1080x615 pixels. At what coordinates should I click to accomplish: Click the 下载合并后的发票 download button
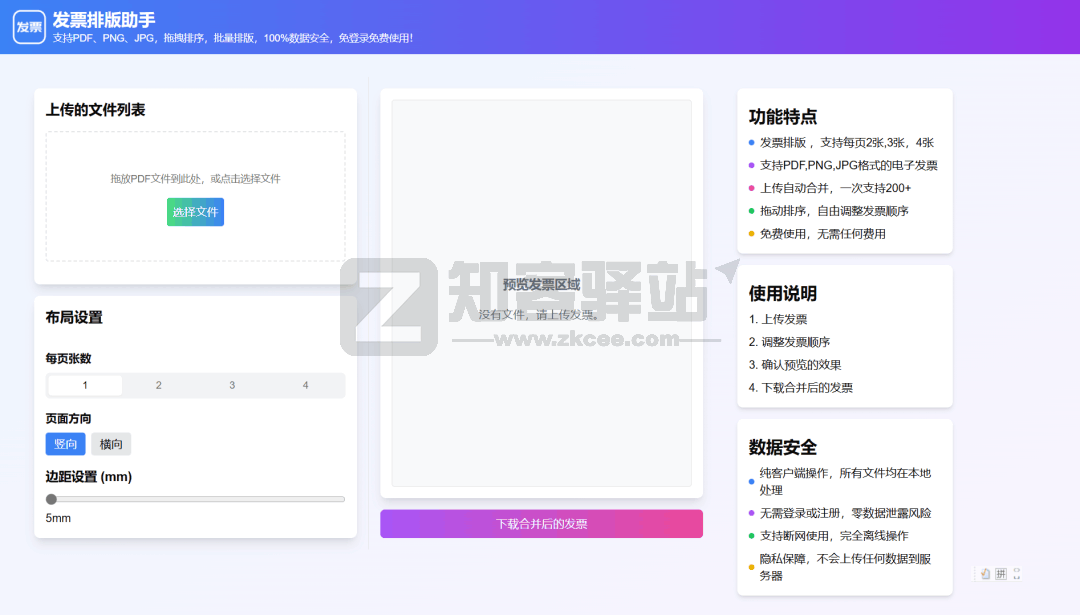541,523
